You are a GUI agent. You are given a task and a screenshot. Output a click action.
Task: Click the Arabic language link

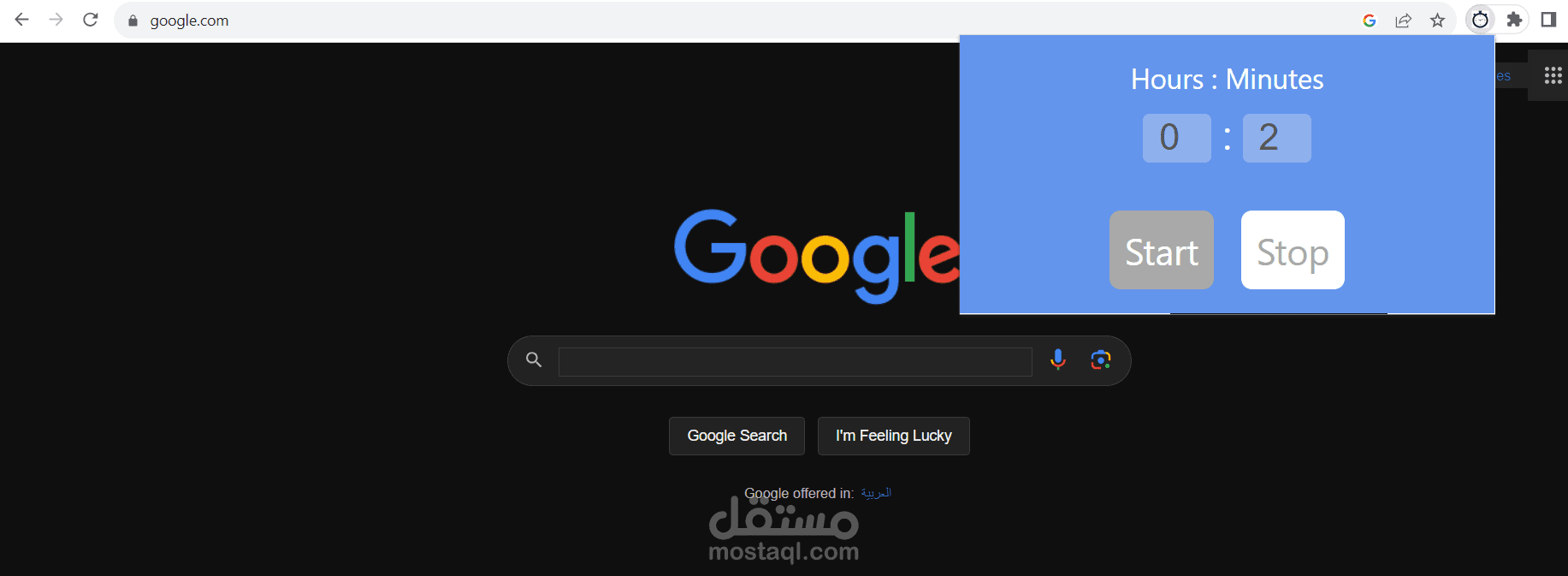click(x=876, y=493)
